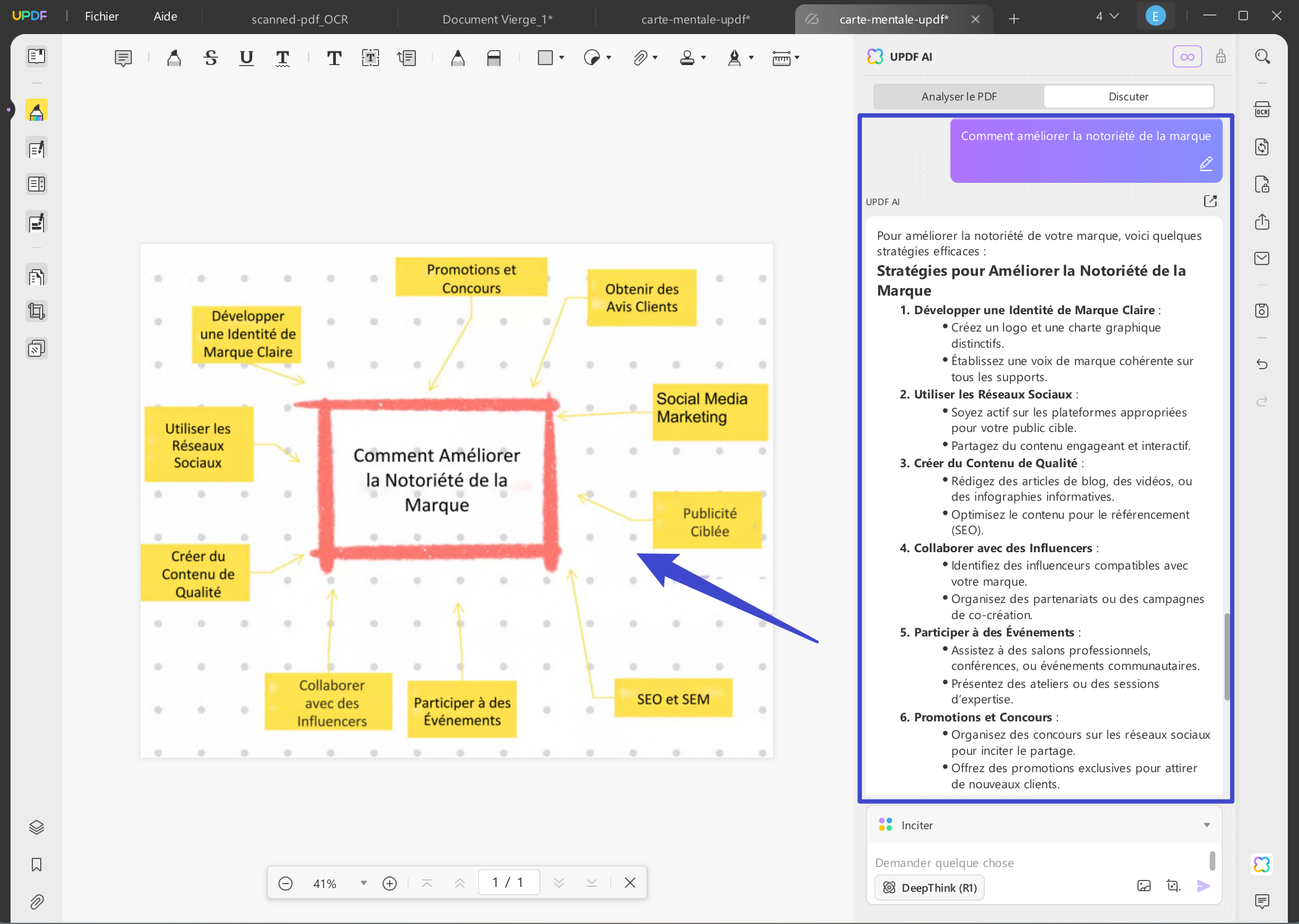Select the Eraser tool
The height and width of the screenshot is (924, 1299).
pos(494,58)
